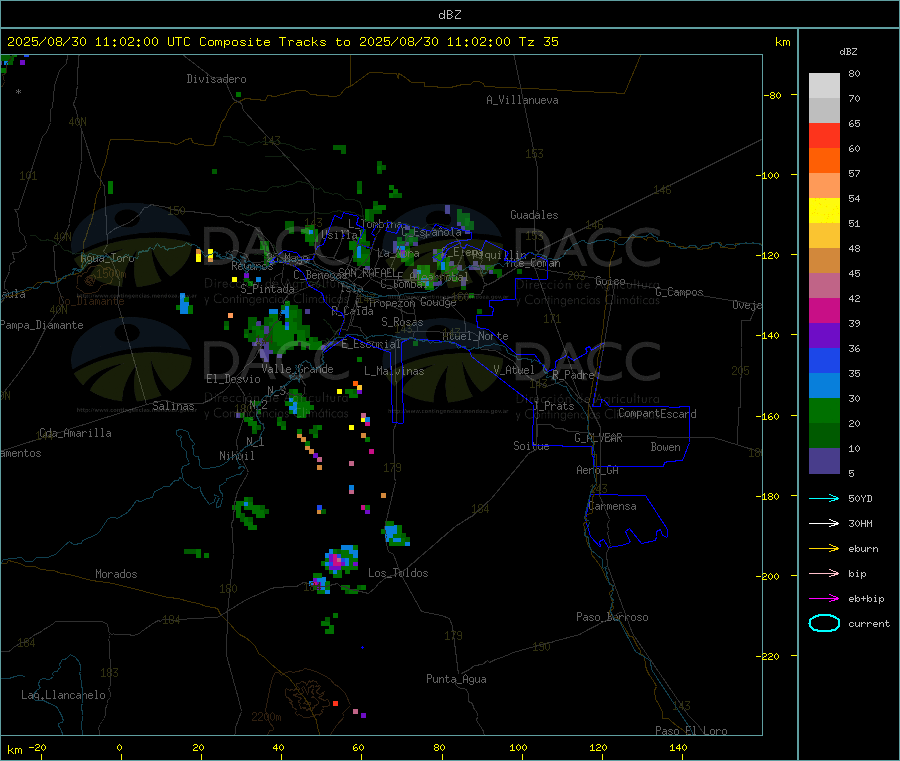Click the red pixel inside the volcano contour
The image size is (900, 761).
click(335, 703)
